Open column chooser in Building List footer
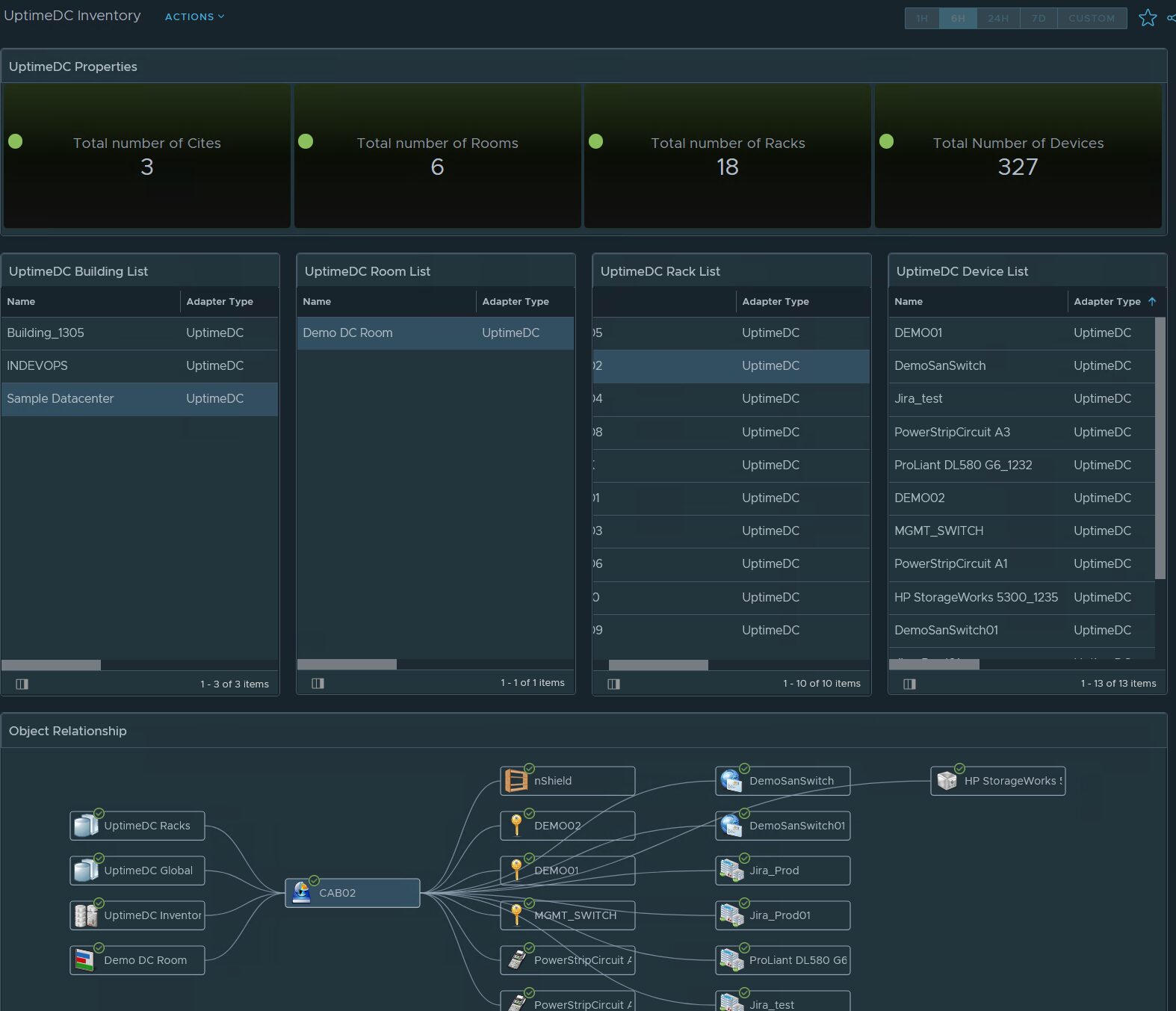The height and width of the screenshot is (1011, 1176). coord(22,684)
